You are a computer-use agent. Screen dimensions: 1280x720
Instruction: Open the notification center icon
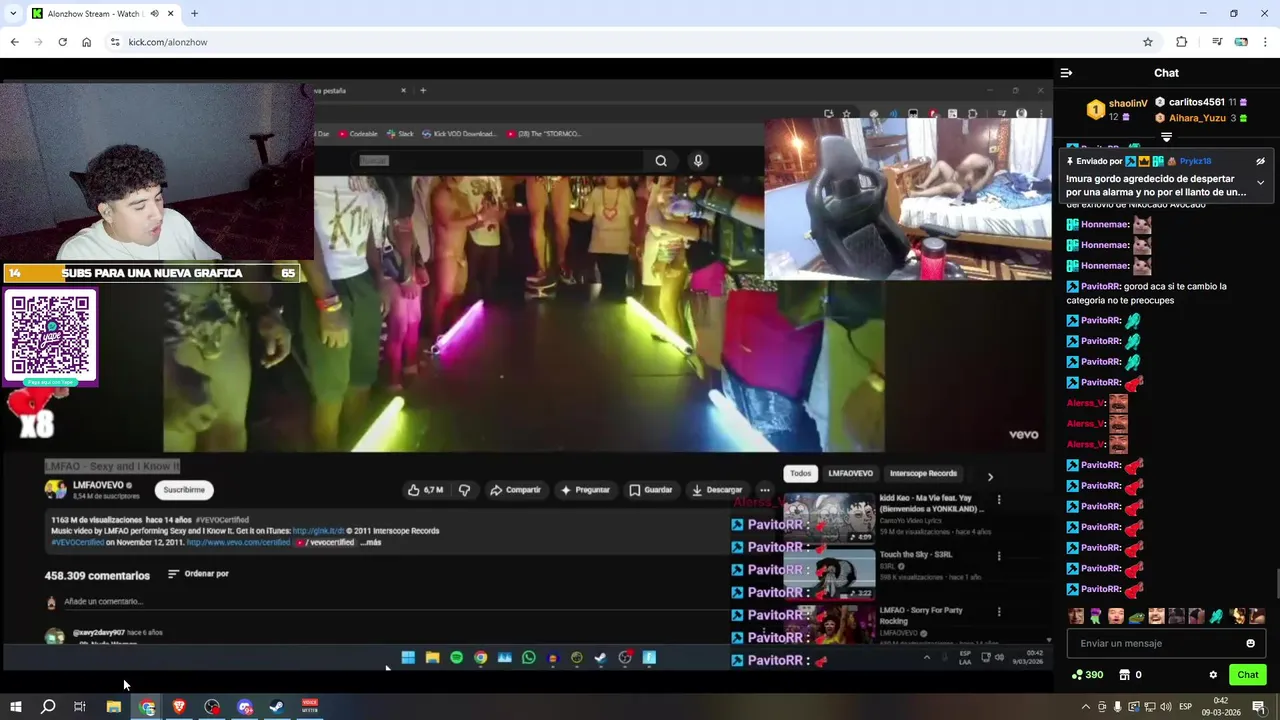coord(1259,707)
